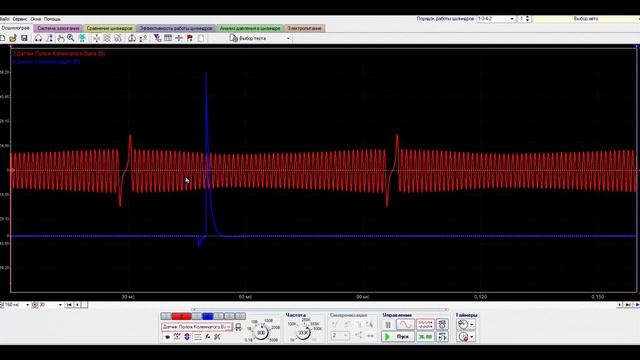Click the car icon beside the sensor dropdown
Screen dimensions: 640x360
238,327
